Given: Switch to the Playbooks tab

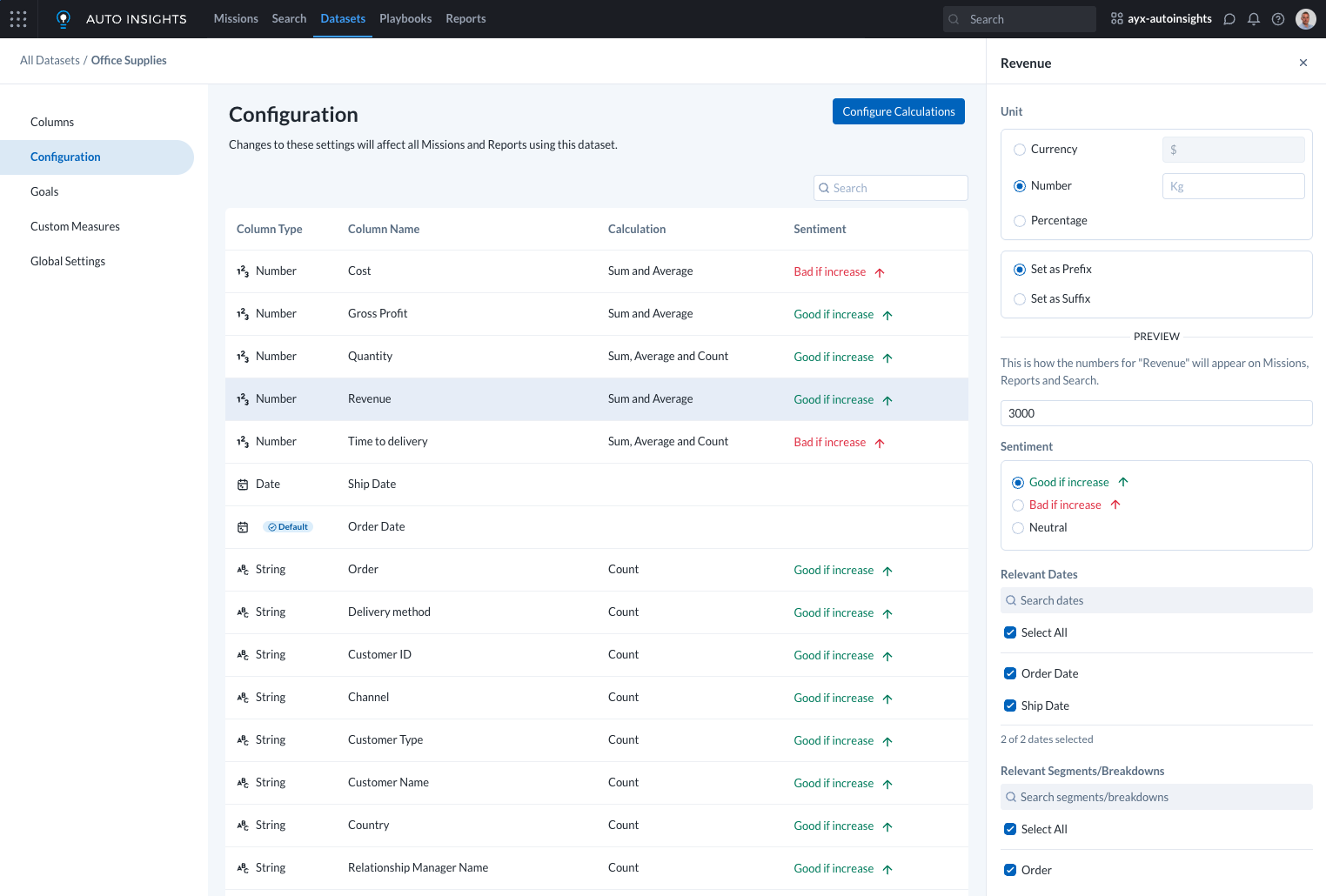Looking at the screenshot, I should click(405, 18).
